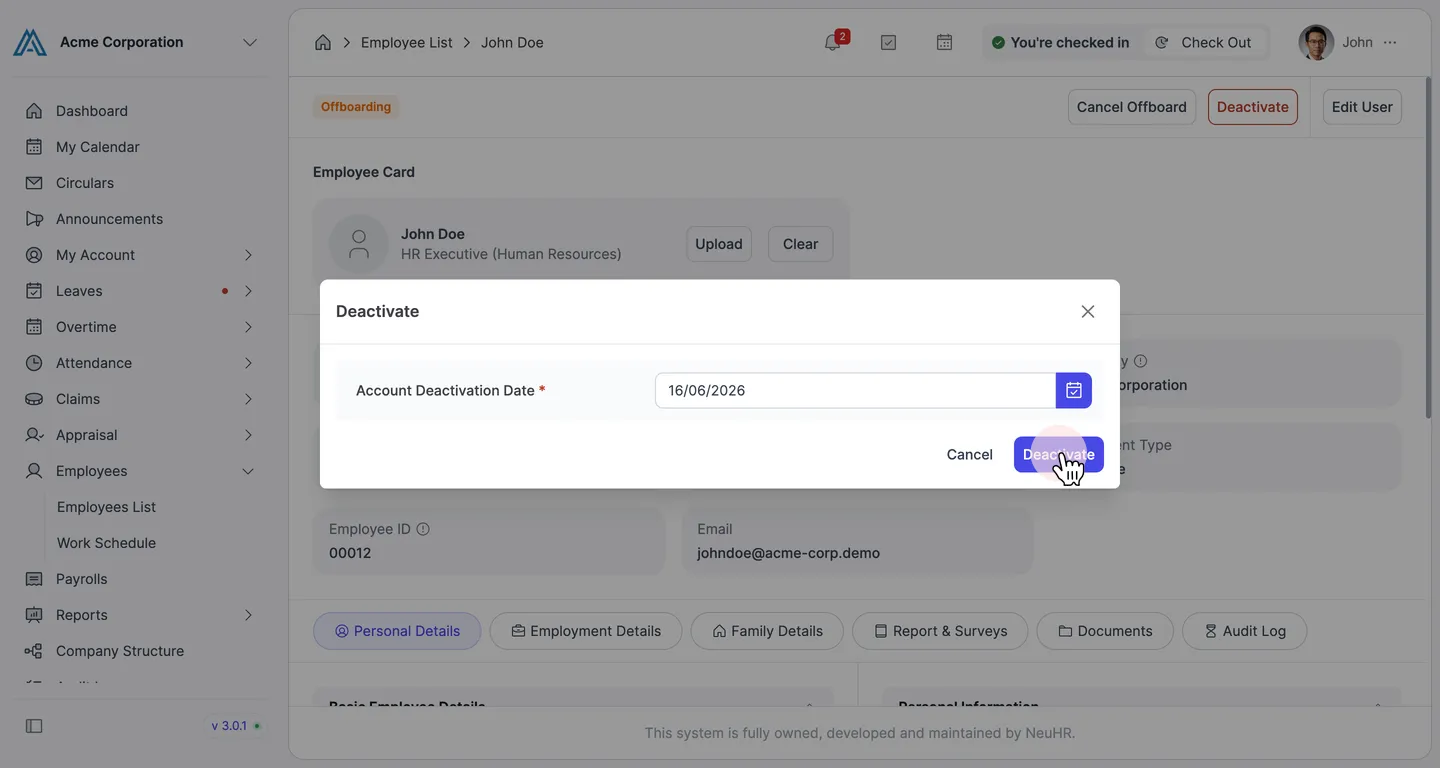Click the Reports sidebar icon

coord(34,615)
